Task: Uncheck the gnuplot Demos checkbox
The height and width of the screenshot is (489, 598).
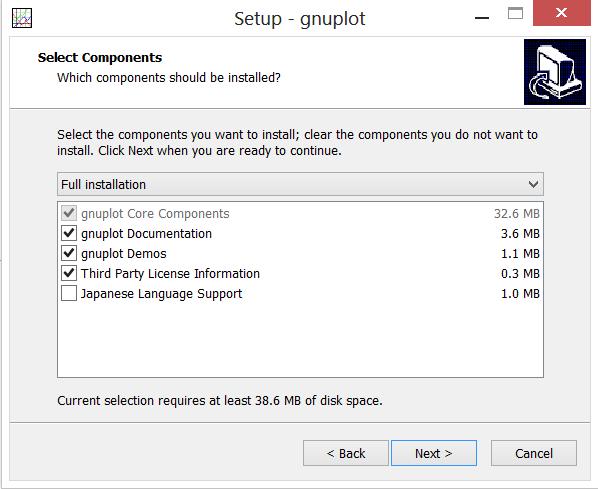Action: (69, 253)
